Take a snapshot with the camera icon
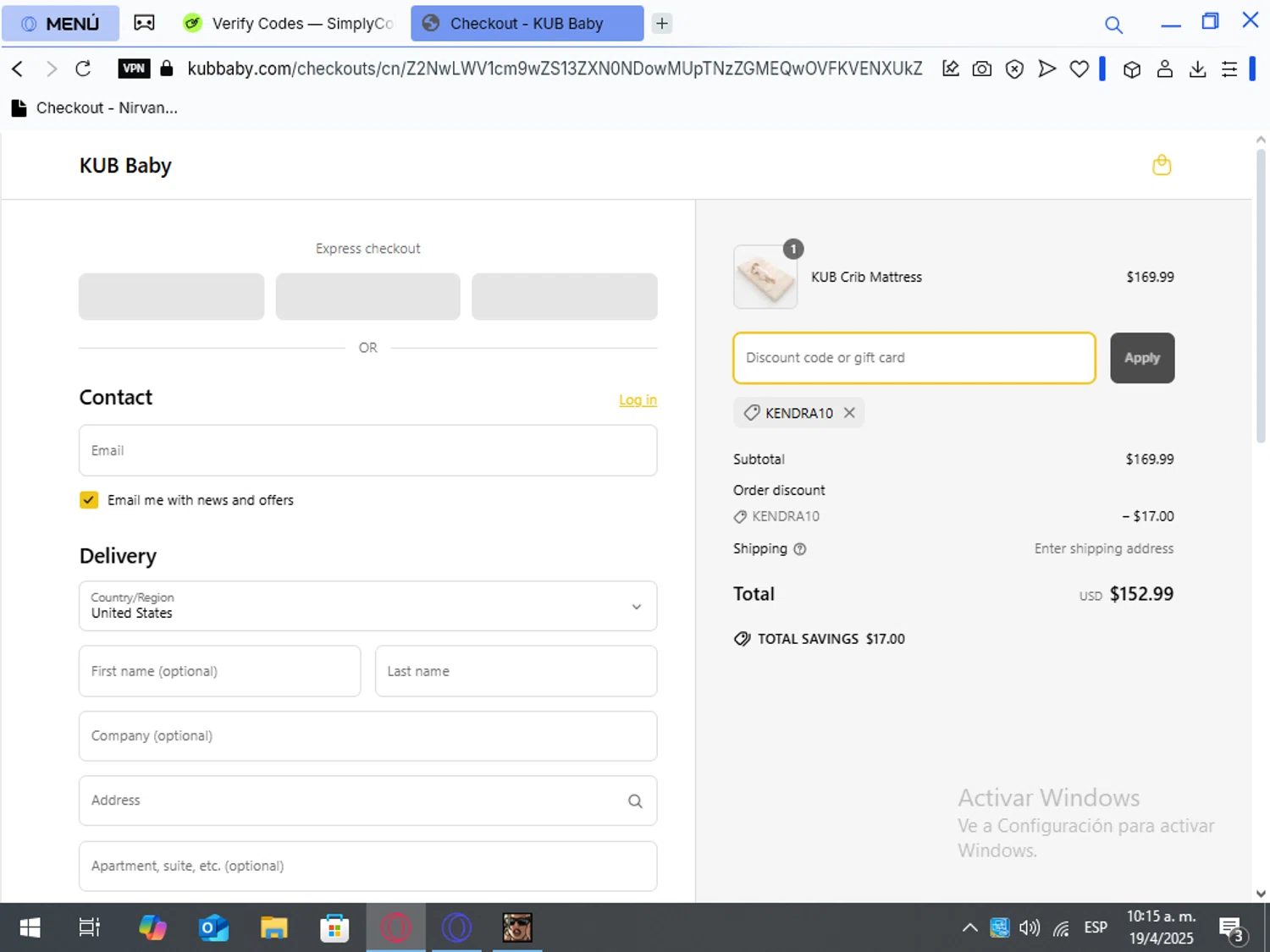The image size is (1270, 952). tap(982, 69)
